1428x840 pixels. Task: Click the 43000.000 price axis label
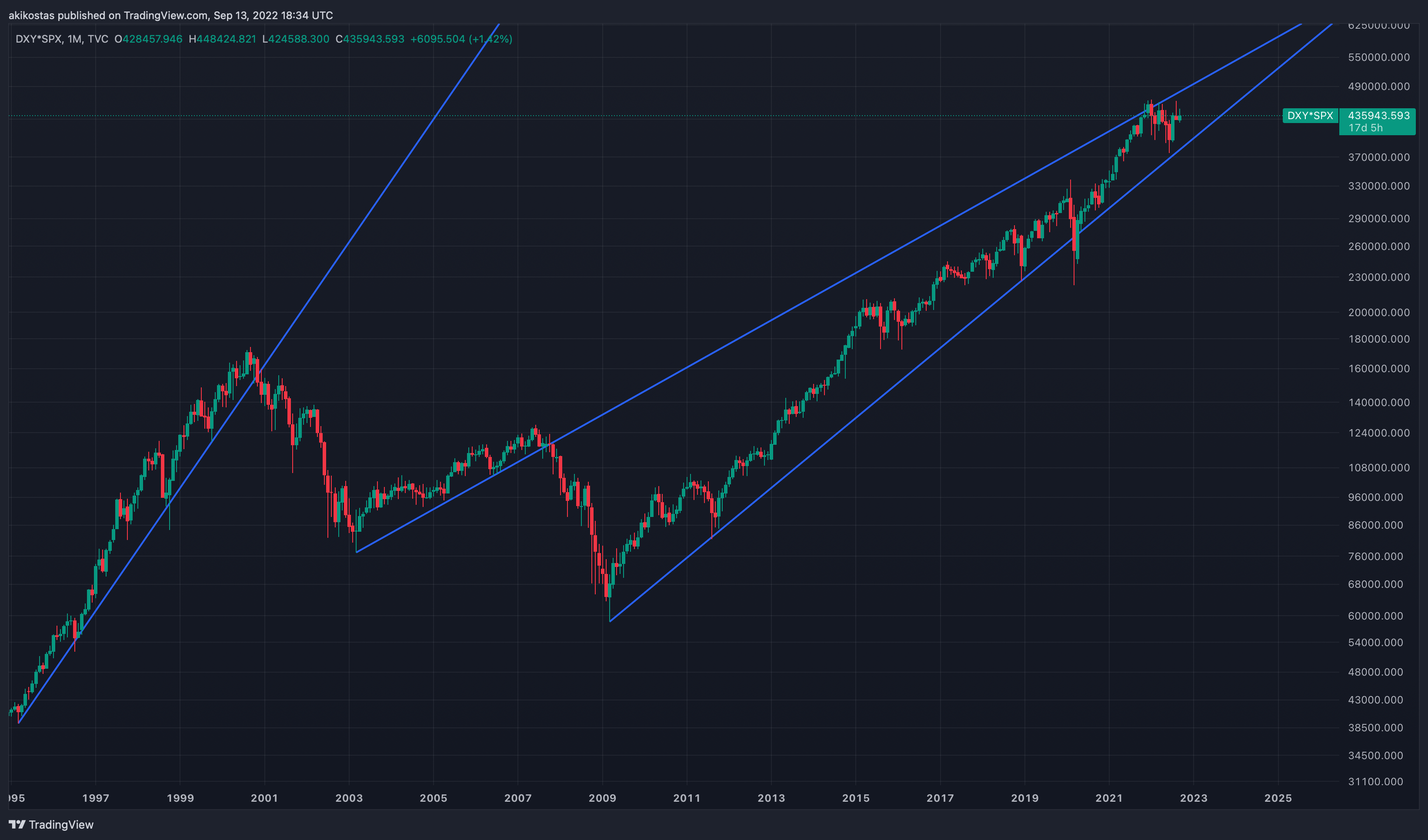pos(1375,700)
